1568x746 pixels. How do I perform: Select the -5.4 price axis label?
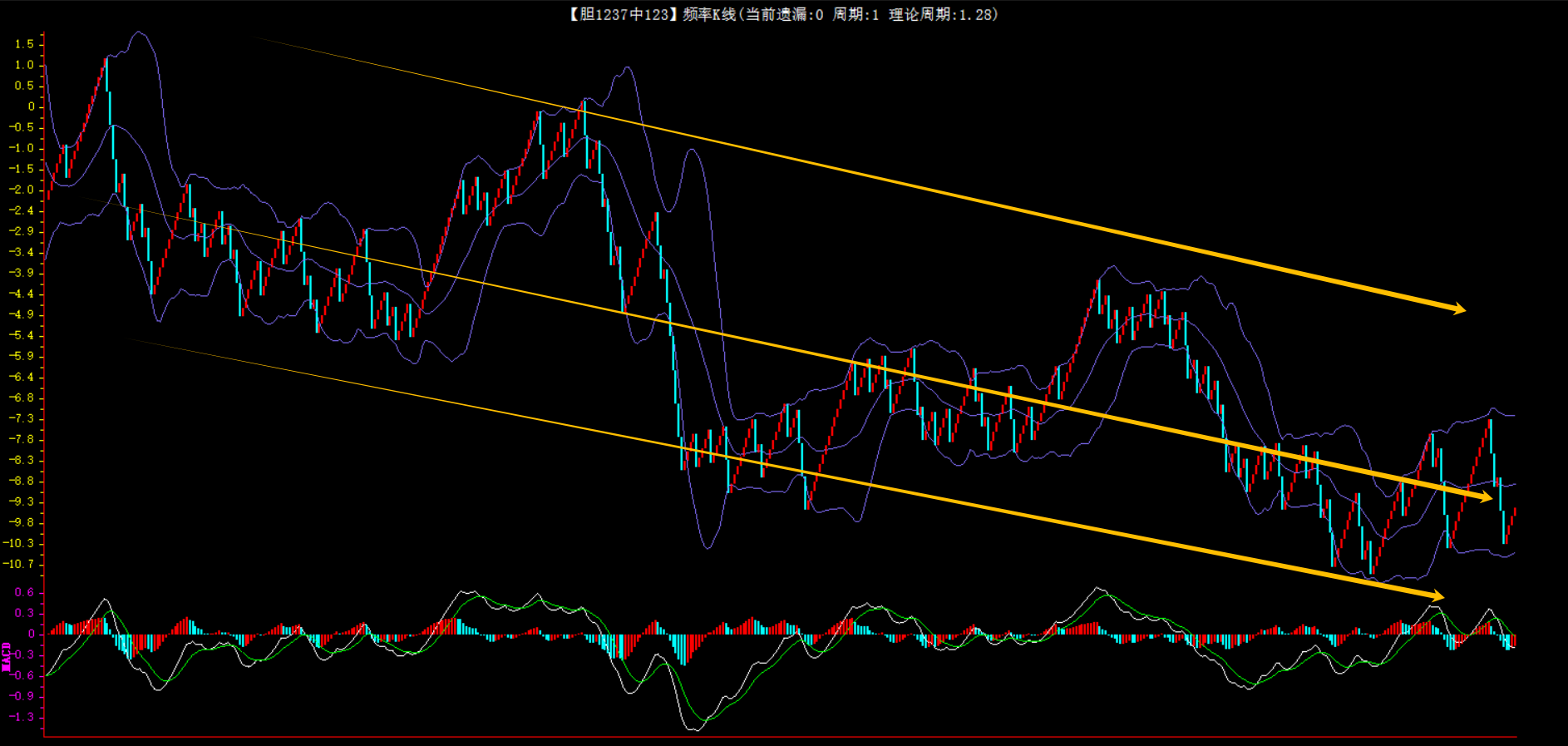pyautogui.click(x=22, y=335)
